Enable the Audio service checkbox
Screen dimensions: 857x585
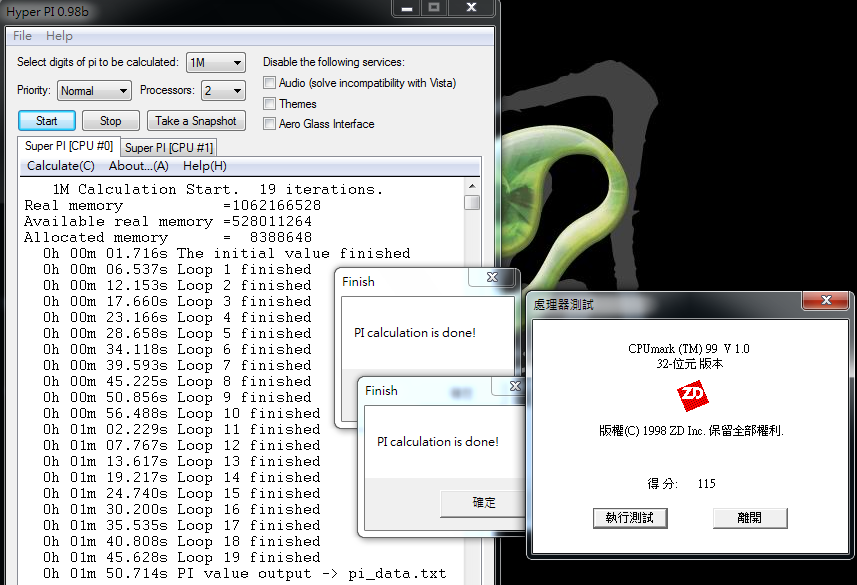[269, 83]
